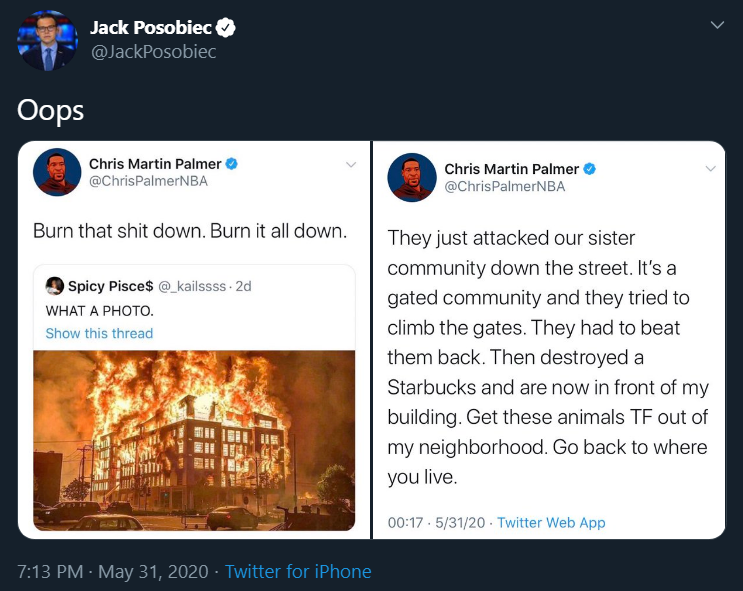Open @ChrisPalmerNBA handle in right tweet
This screenshot has width=743, height=591.
coord(504,187)
